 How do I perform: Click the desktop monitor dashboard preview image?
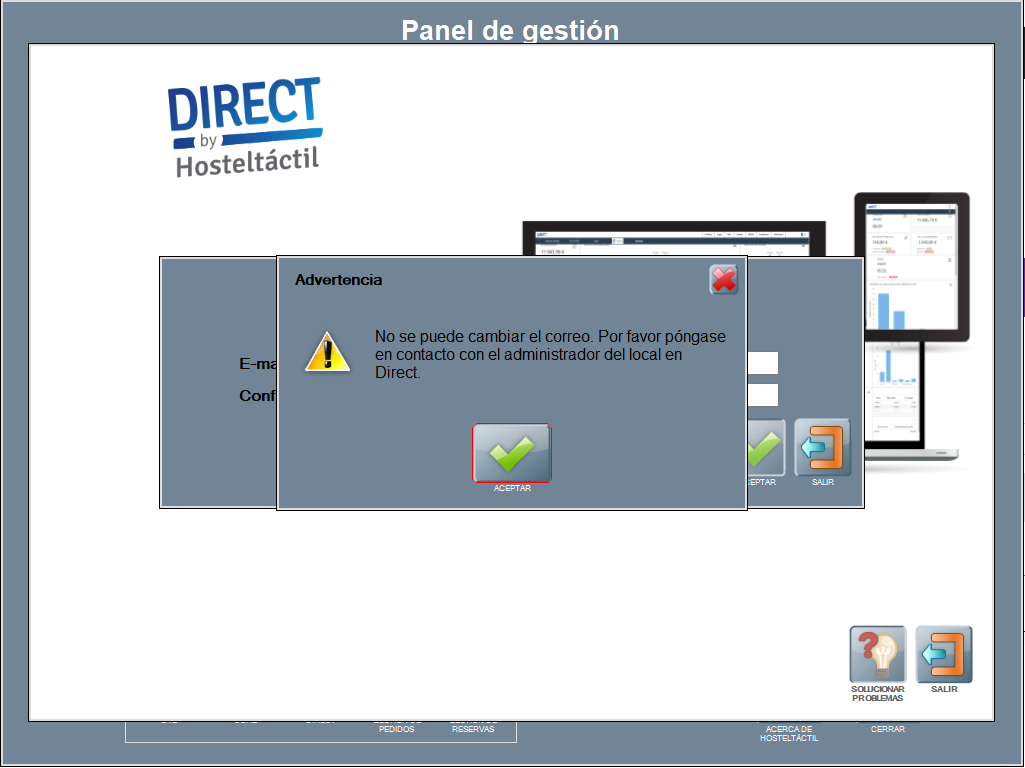tap(675, 238)
